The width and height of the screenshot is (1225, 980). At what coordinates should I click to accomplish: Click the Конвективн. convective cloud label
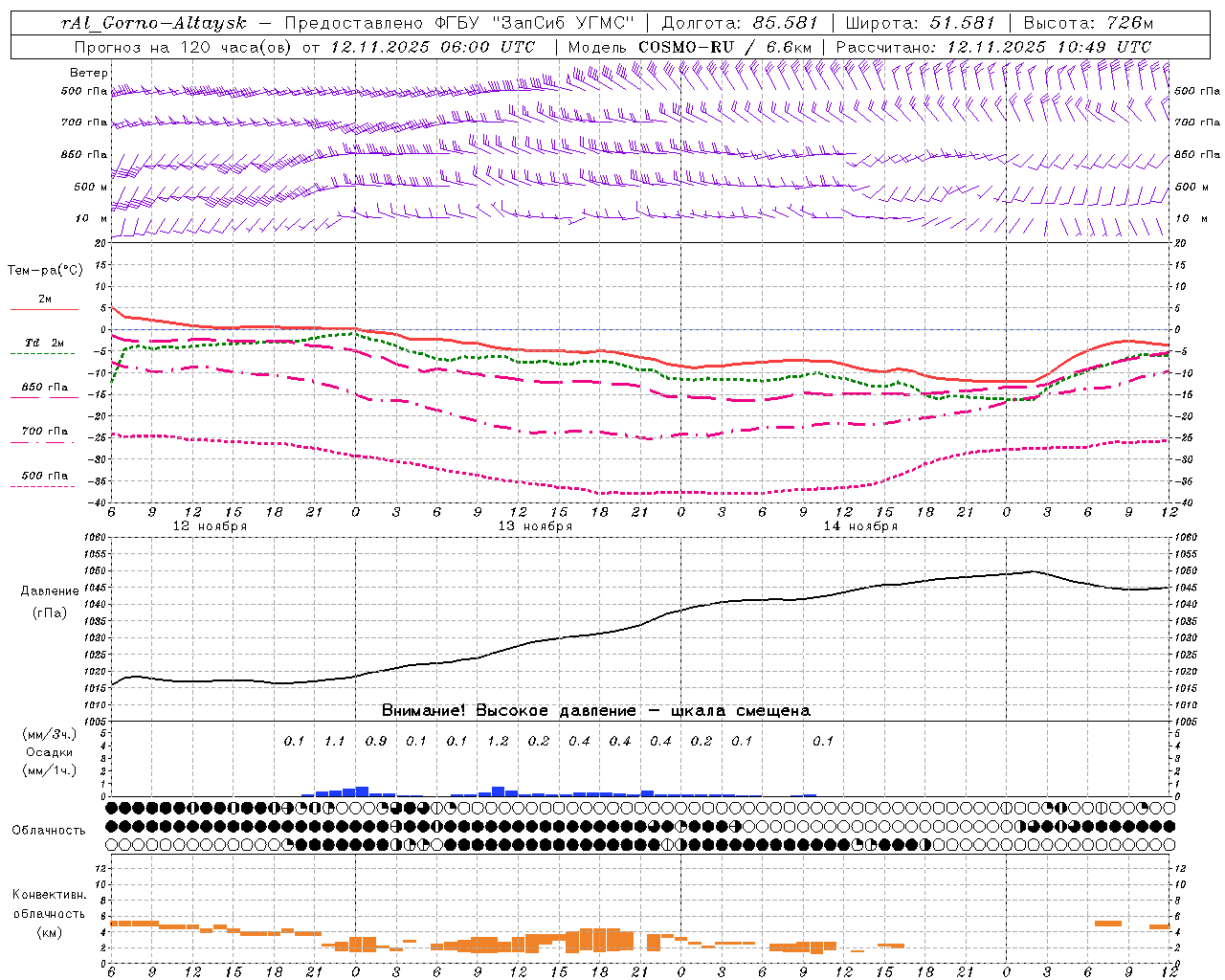pos(49,895)
